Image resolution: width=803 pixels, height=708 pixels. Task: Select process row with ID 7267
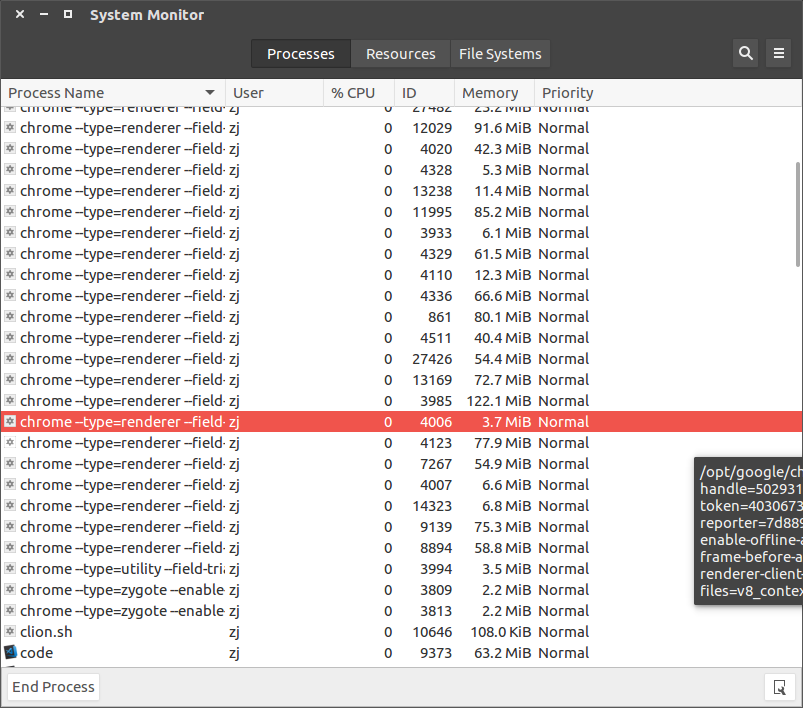(x=402, y=464)
